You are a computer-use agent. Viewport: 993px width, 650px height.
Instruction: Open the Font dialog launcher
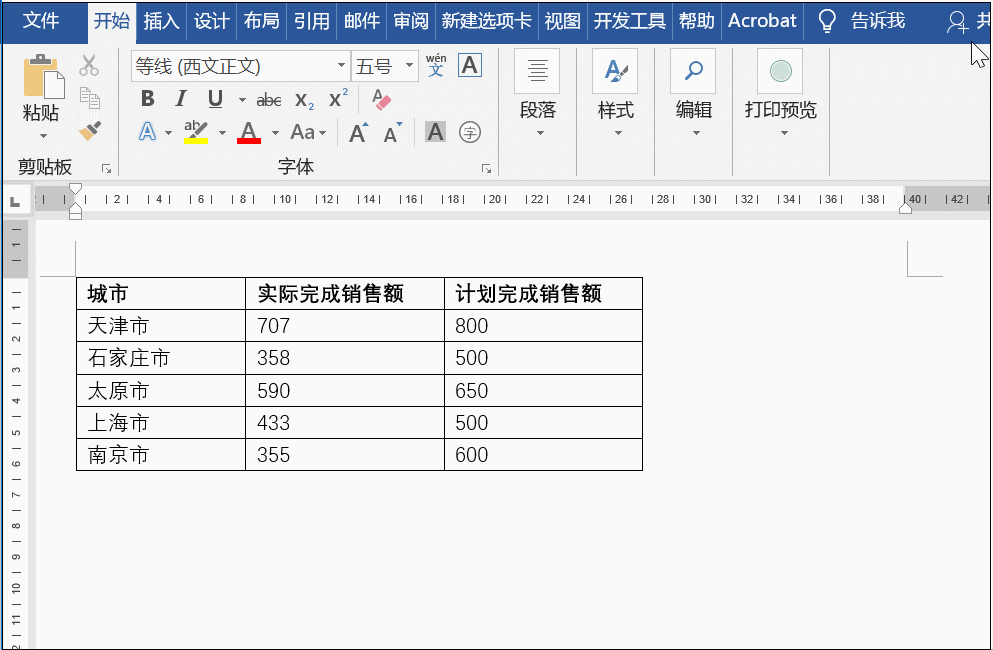pos(486,169)
